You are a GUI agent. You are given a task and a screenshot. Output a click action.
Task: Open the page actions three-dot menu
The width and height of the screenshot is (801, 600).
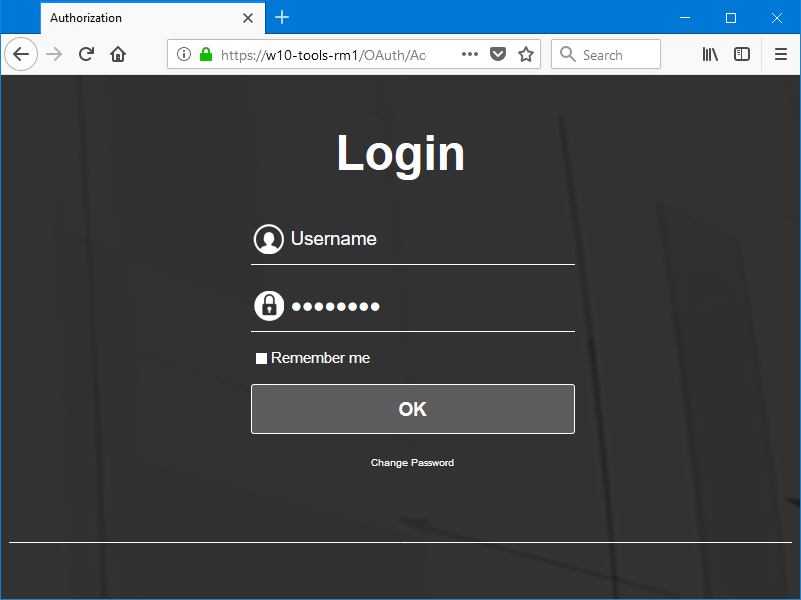[470, 55]
